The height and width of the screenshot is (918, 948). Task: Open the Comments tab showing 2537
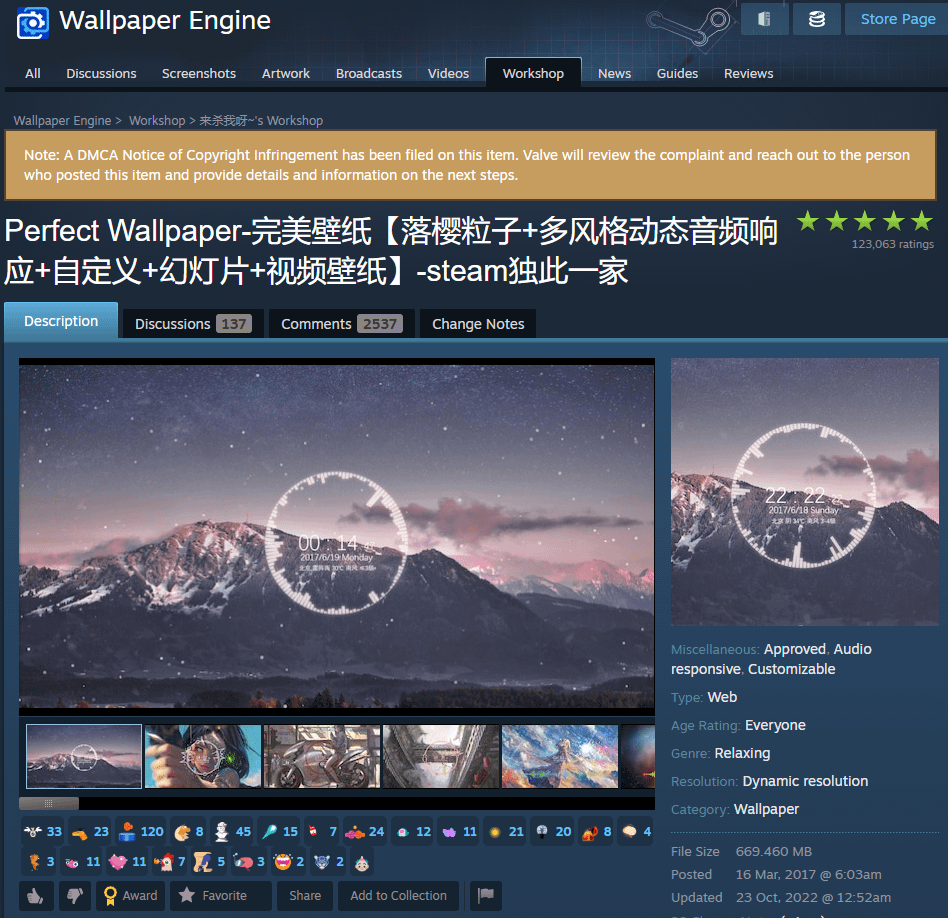point(341,324)
